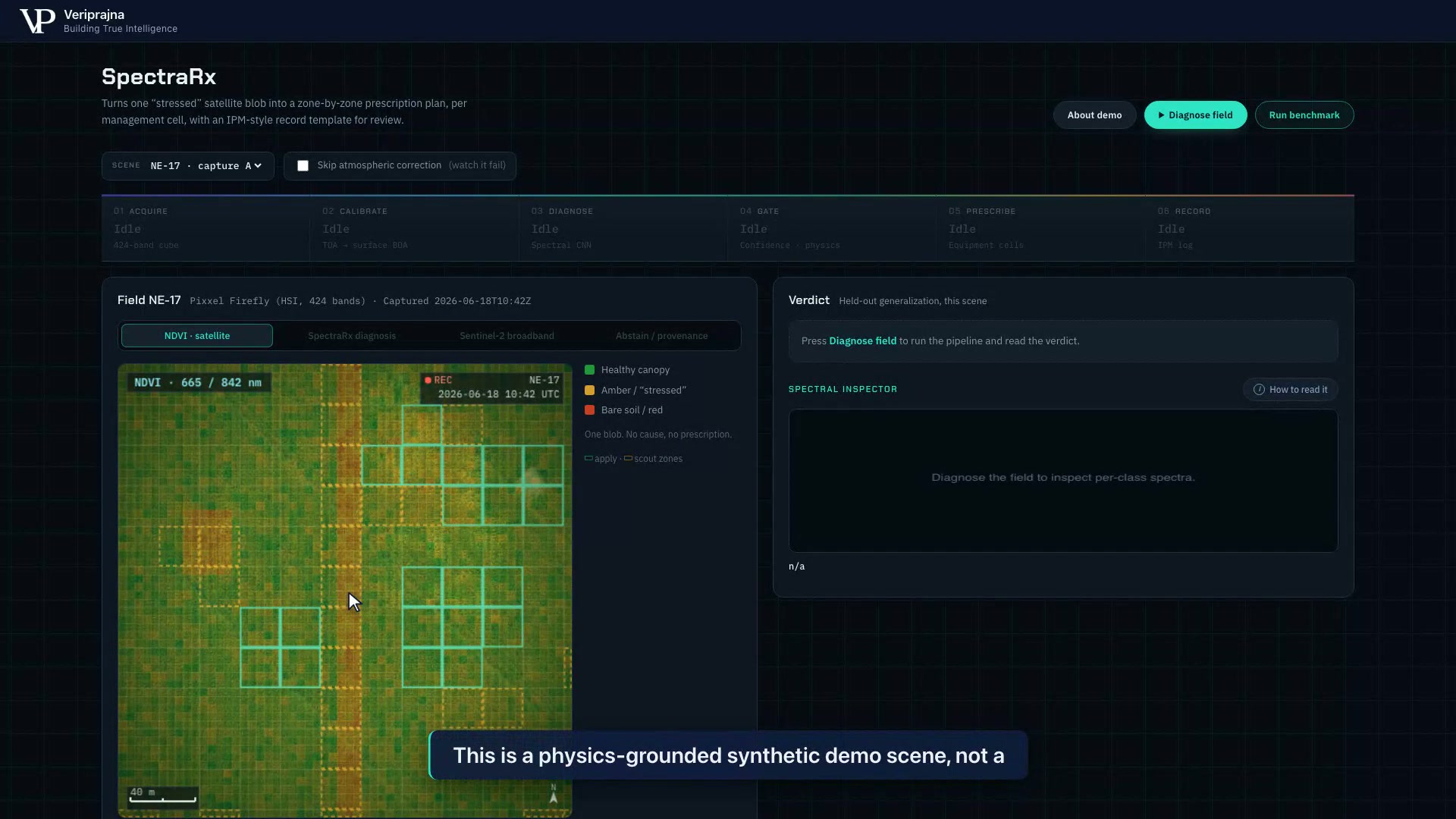
Task: Select the NDVI · satellite tab
Action: [197, 336]
